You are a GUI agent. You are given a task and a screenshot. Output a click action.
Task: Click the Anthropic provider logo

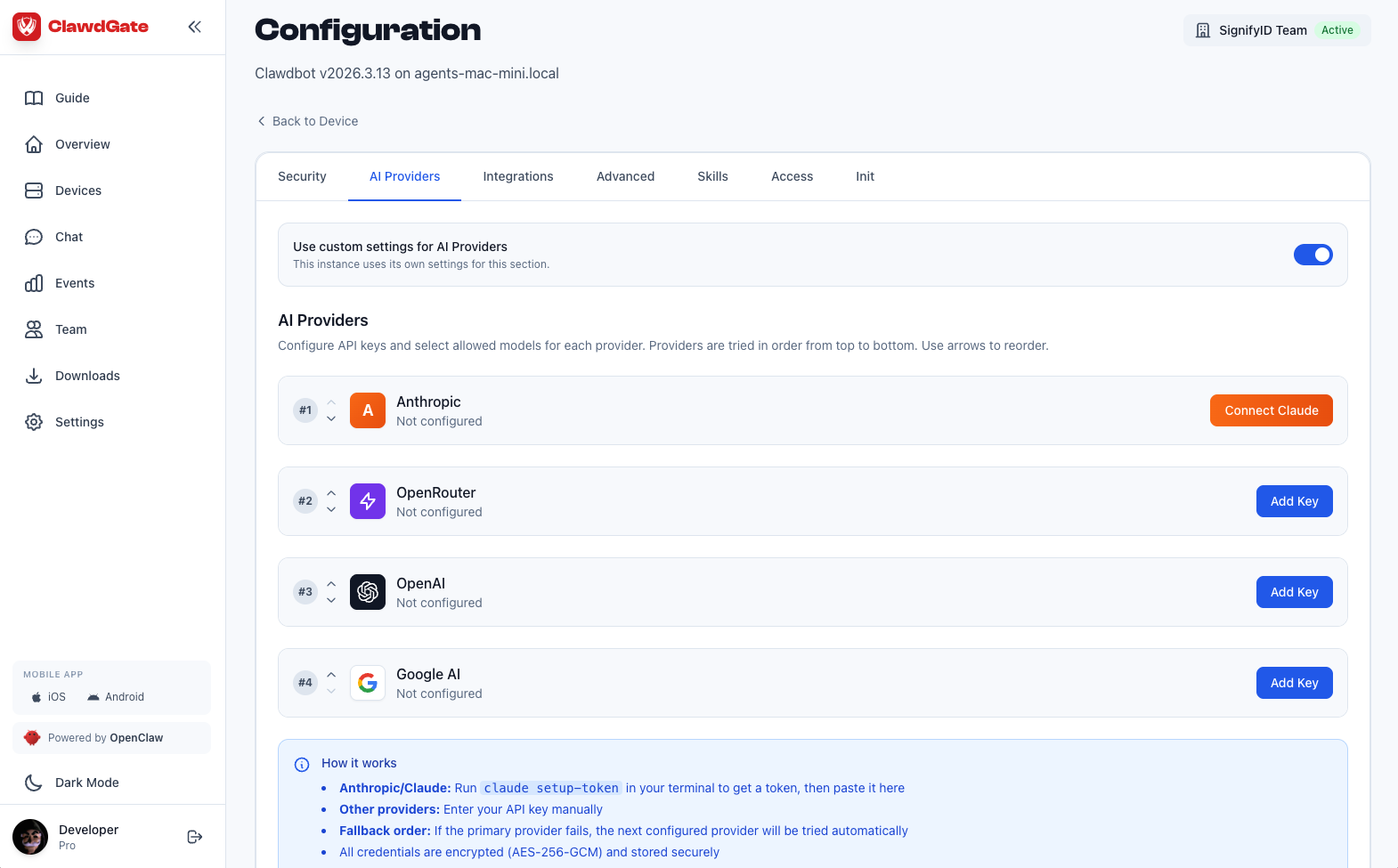click(x=368, y=410)
